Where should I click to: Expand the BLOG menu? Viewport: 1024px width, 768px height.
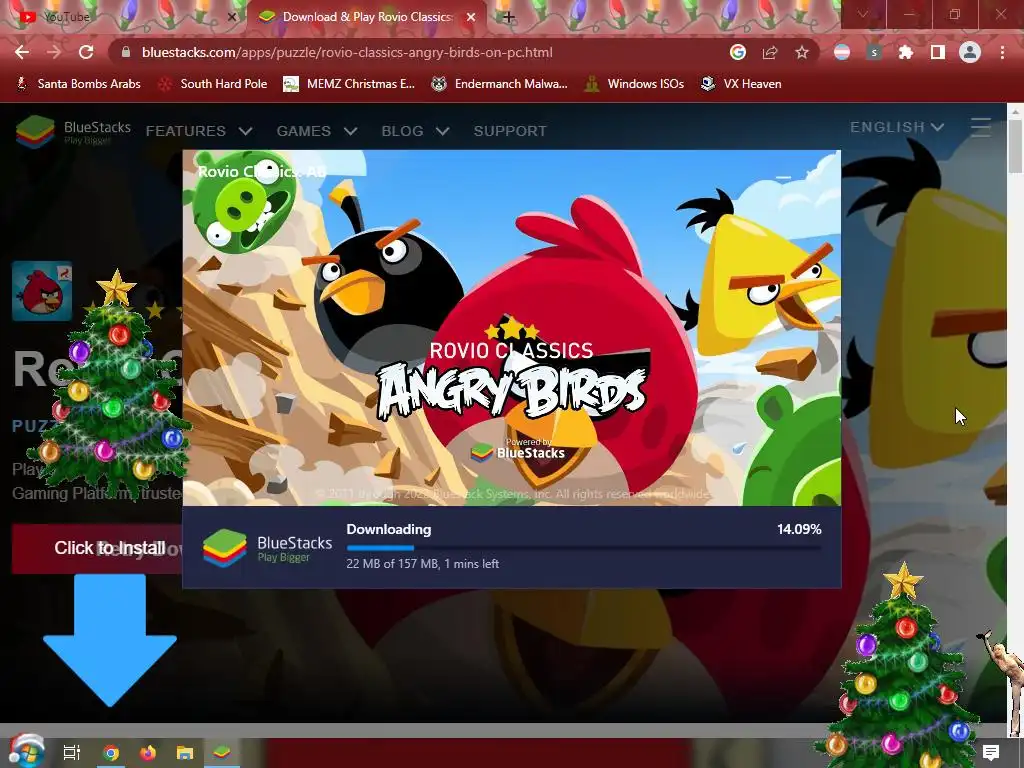[415, 131]
